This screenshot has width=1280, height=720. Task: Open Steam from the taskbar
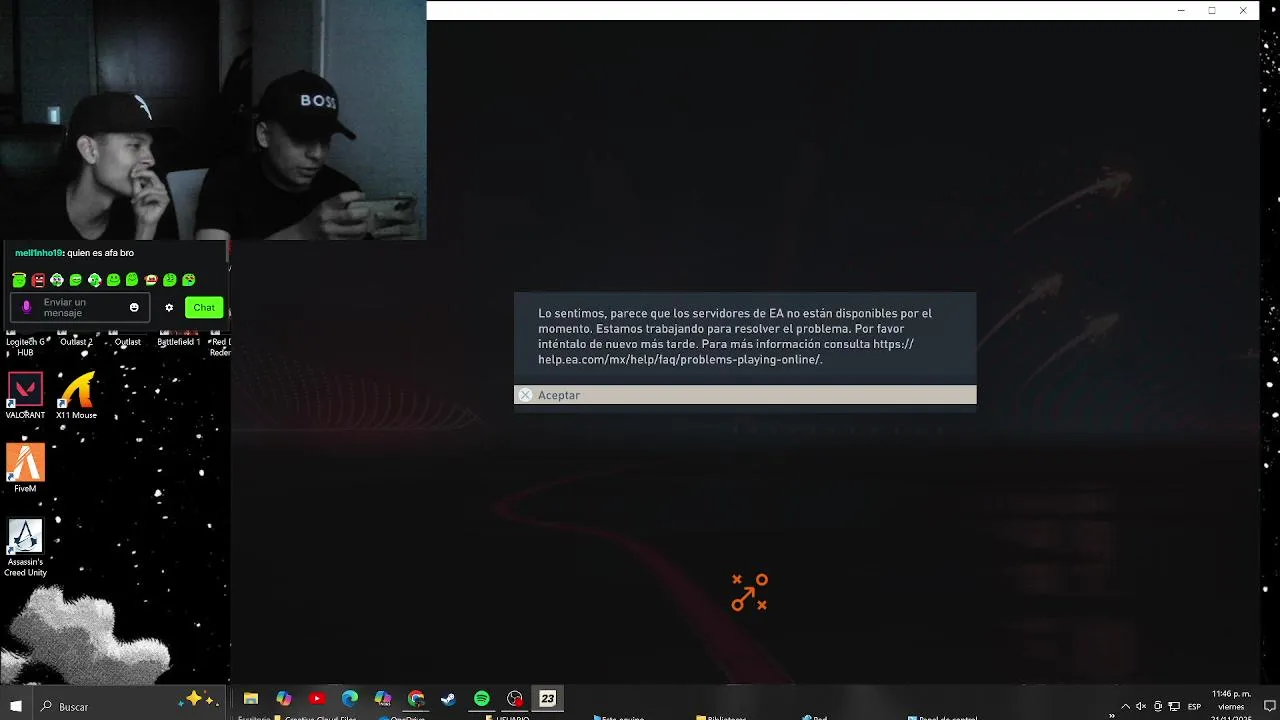coord(448,699)
